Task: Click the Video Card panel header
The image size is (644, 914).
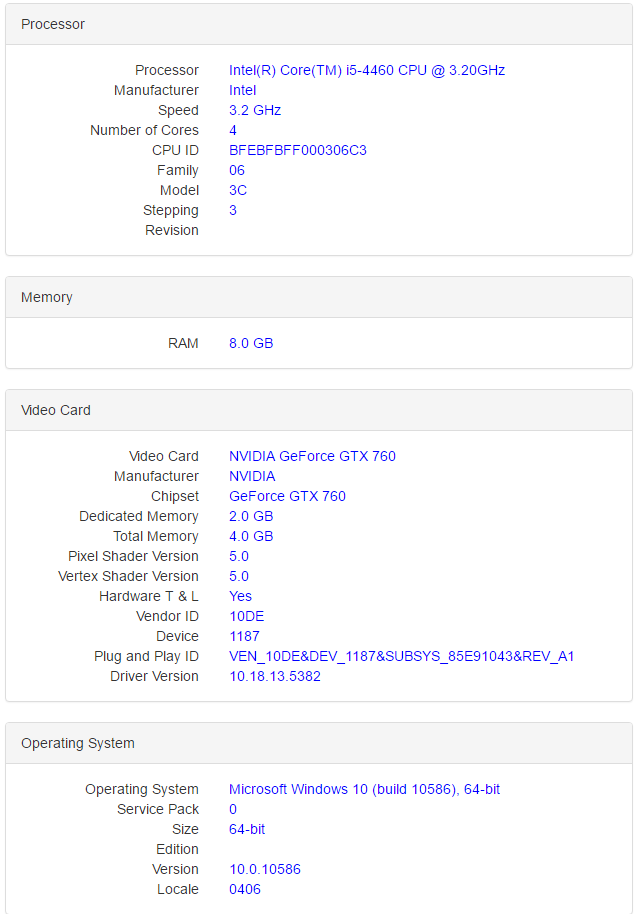Action: (x=56, y=410)
